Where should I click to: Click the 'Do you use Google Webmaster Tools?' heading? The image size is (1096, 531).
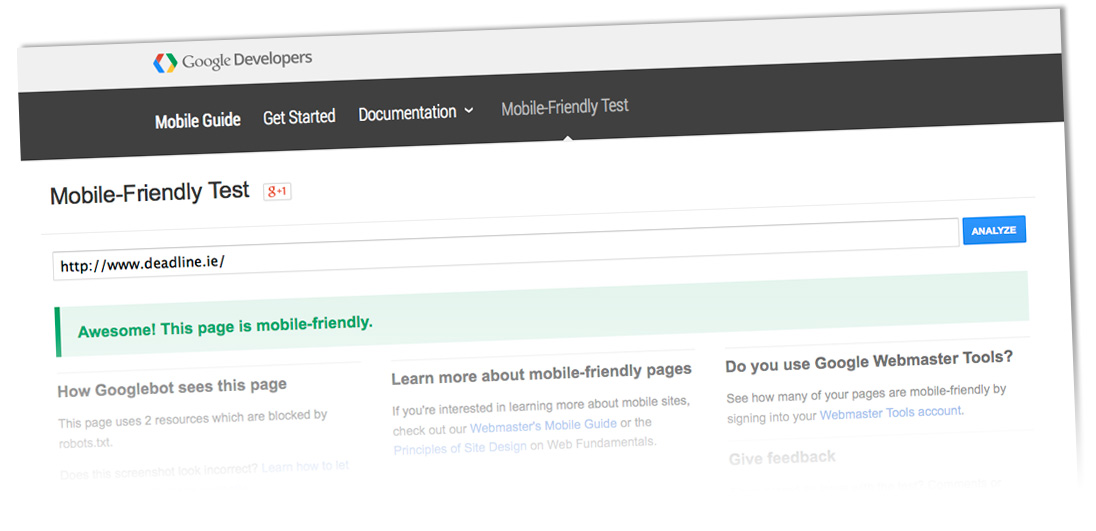click(869, 361)
